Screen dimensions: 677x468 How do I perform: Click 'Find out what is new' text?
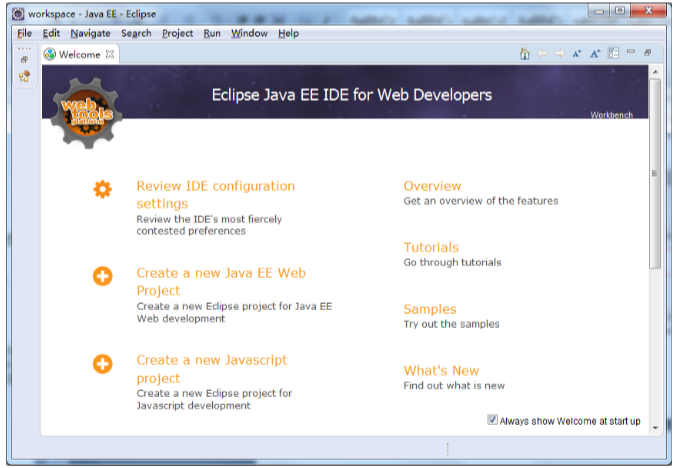coord(454,386)
